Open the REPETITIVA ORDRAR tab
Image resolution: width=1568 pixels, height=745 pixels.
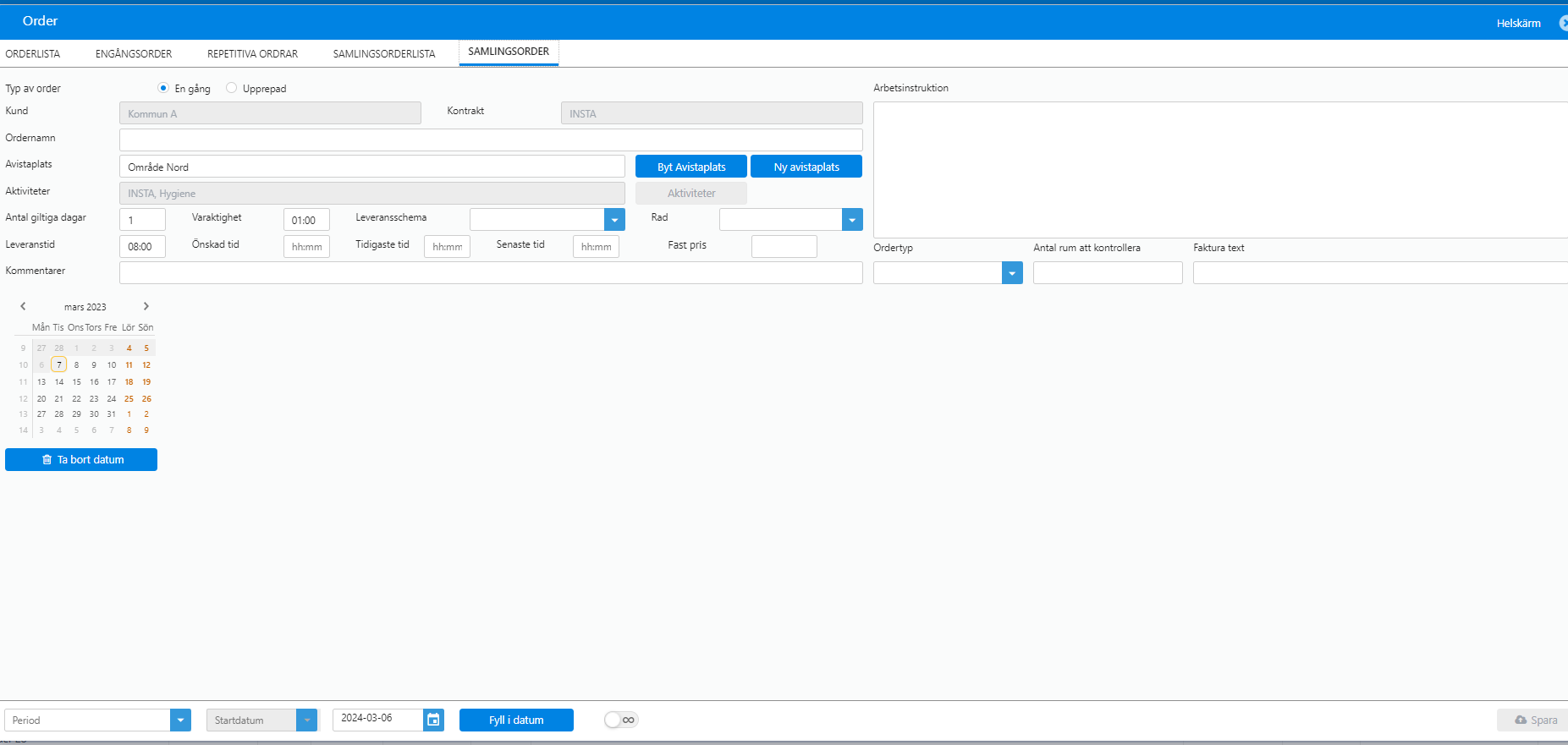coord(252,53)
